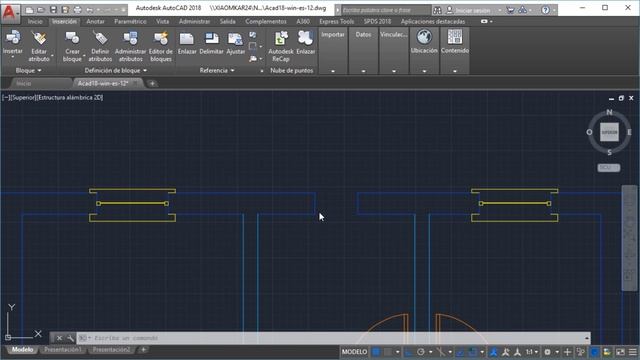Expand Definición de bloque panel dropdown
Image resolution: width=640 pixels, height=360 pixels.
[116, 71]
